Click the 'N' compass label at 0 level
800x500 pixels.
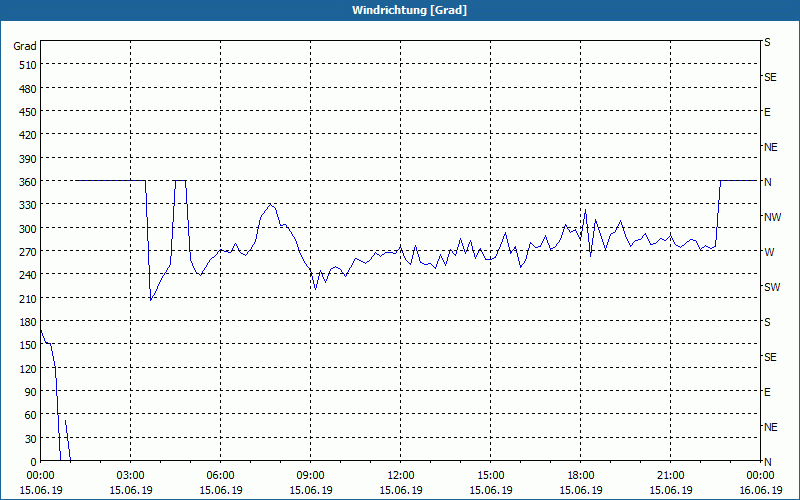(767, 462)
